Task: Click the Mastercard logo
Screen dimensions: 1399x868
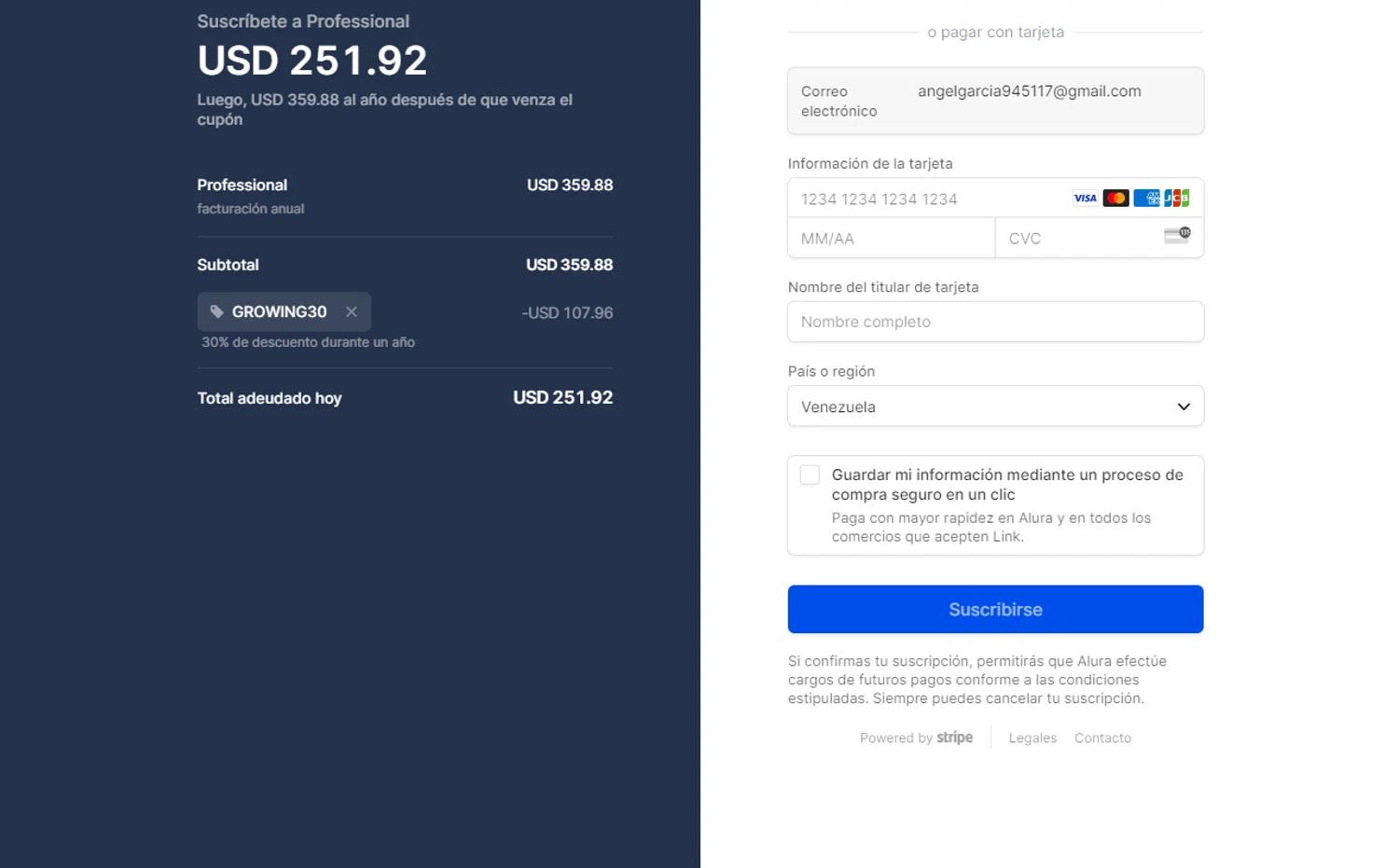Action: coord(1115,198)
